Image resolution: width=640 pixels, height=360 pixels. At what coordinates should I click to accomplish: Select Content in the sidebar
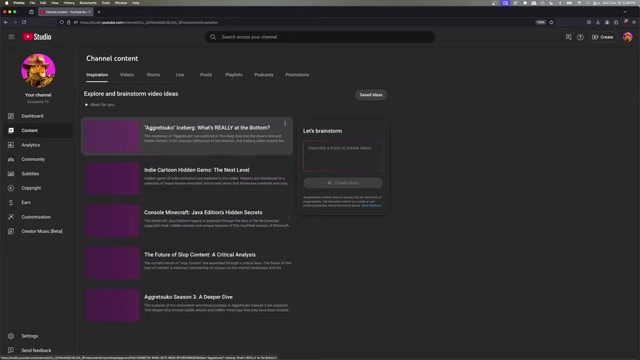tap(37, 130)
